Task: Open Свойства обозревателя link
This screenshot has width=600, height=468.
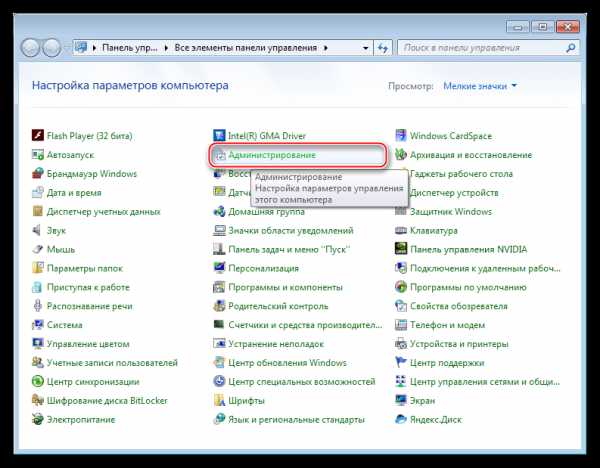Action: [459, 306]
